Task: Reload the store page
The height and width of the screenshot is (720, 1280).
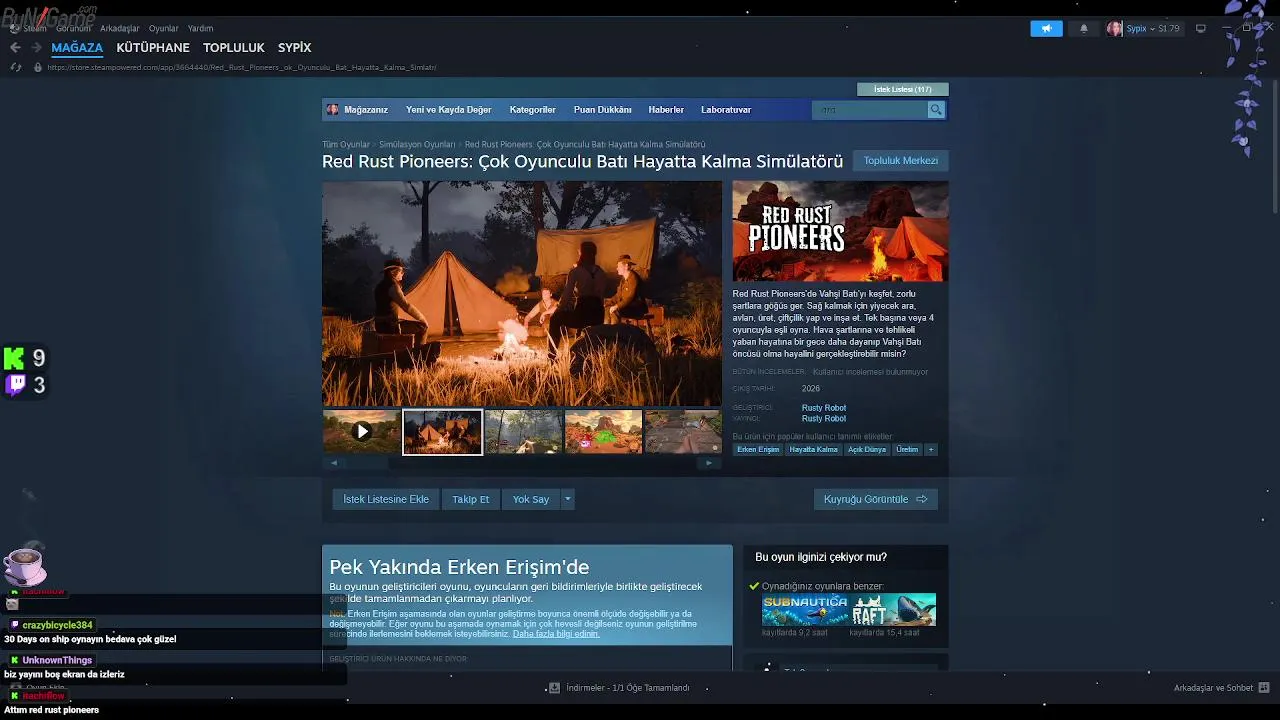Action: [x=15, y=67]
